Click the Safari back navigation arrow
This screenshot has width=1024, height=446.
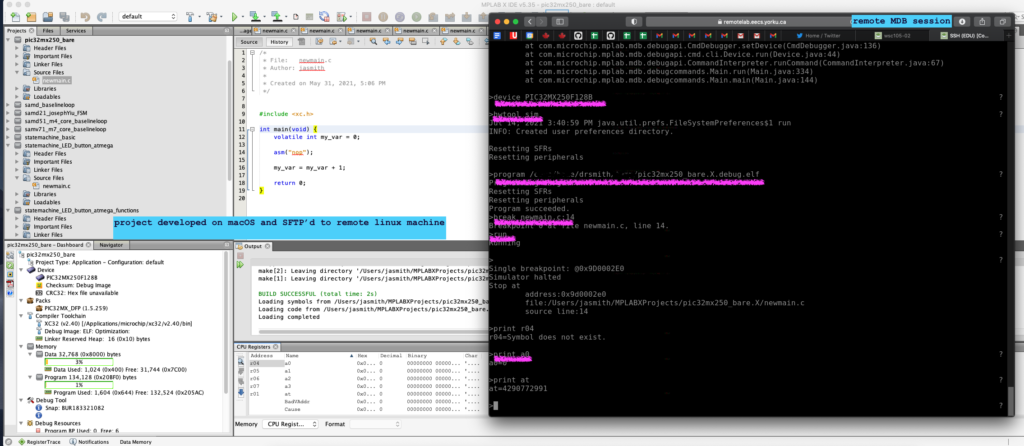(x=532, y=22)
